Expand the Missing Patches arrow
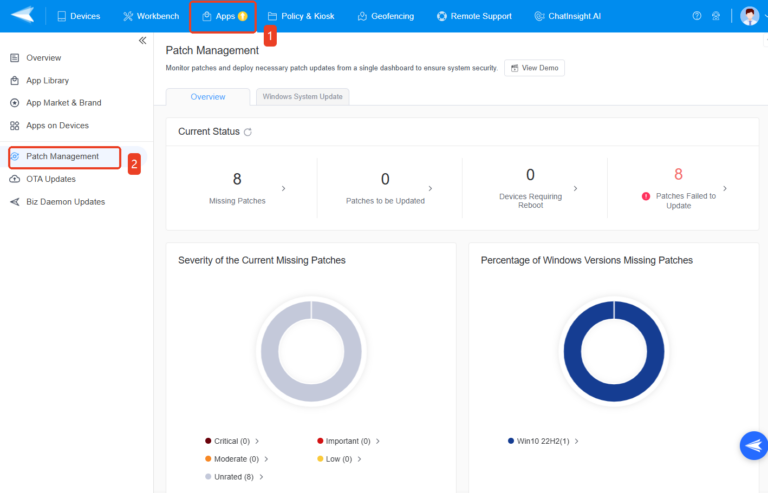The width and height of the screenshot is (768, 493). coord(283,188)
